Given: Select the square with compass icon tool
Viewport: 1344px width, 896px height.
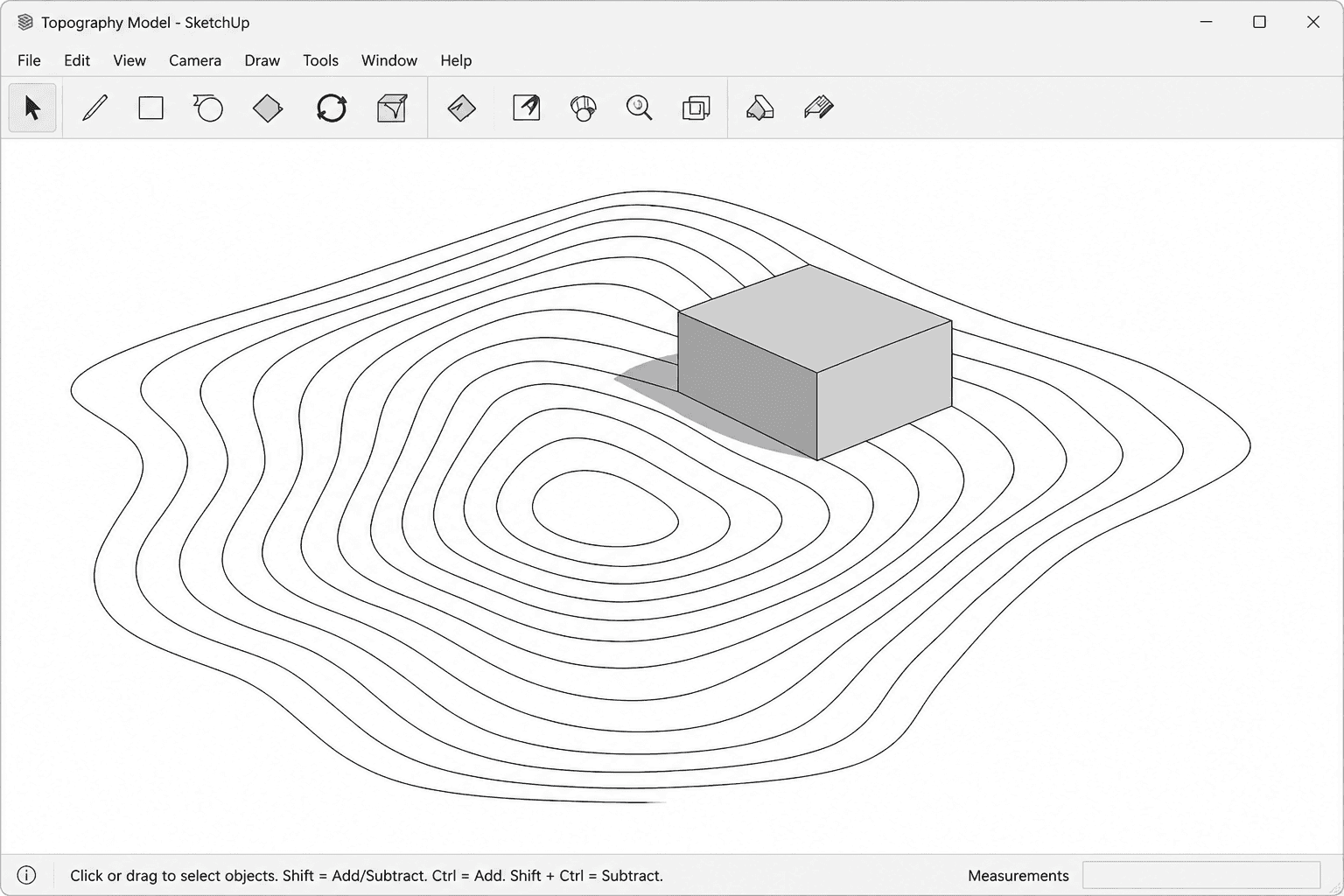Looking at the screenshot, I should coord(526,108).
